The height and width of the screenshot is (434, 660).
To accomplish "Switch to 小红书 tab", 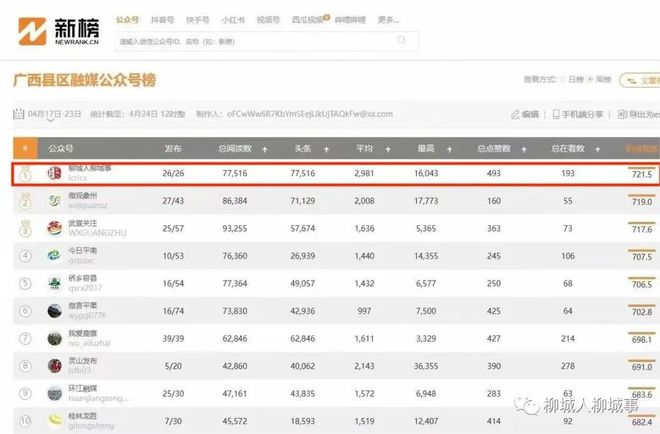I will pos(231,19).
